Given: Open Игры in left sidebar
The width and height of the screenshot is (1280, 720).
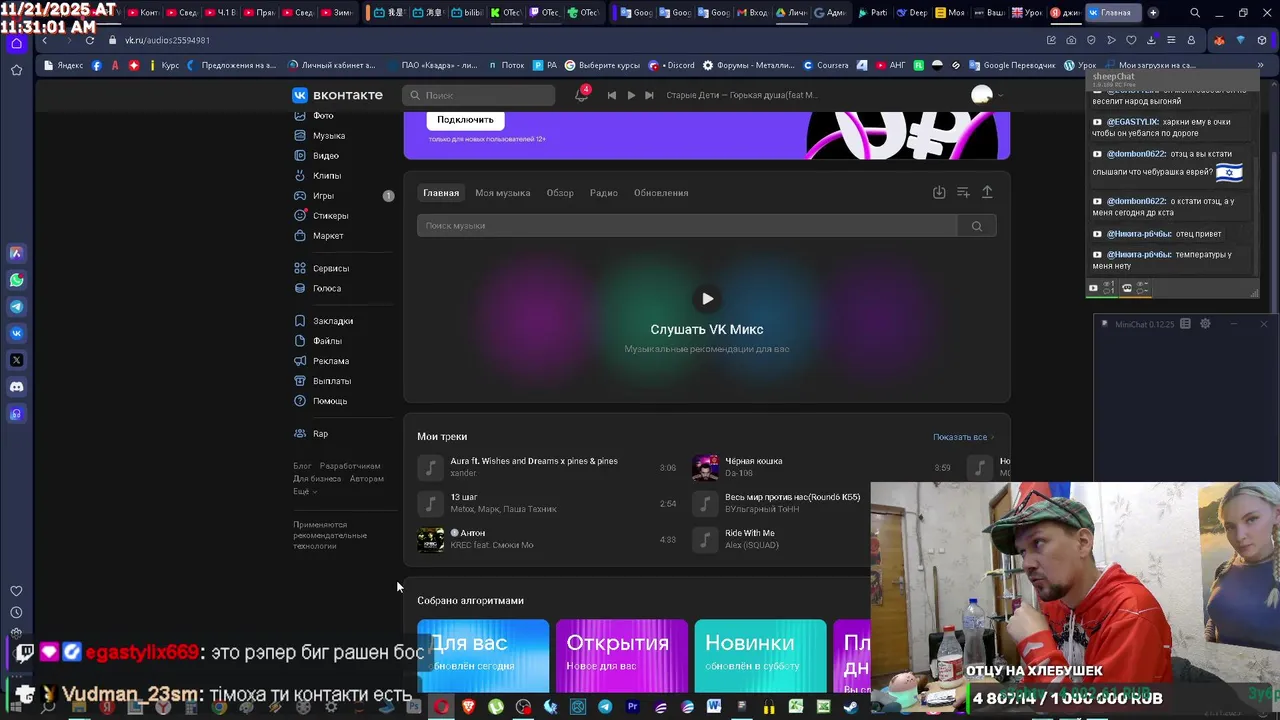Looking at the screenshot, I should (x=323, y=196).
